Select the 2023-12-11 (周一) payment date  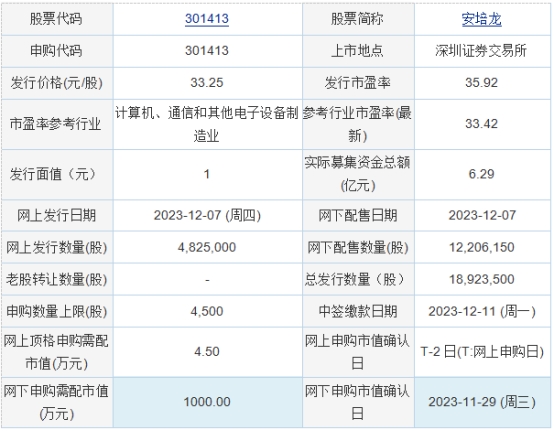(482, 312)
